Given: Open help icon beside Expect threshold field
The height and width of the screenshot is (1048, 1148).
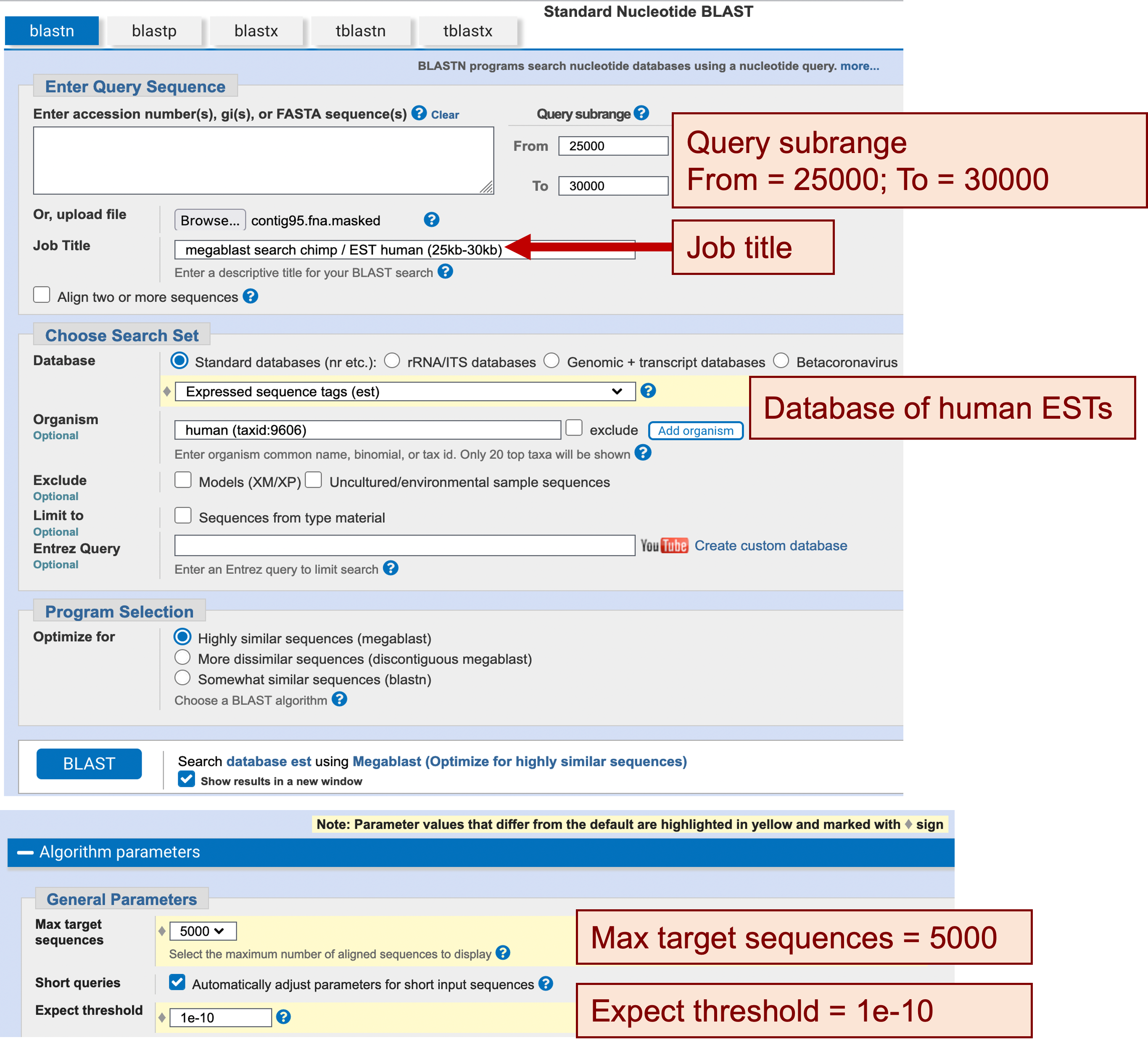Looking at the screenshot, I should click(283, 1016).
